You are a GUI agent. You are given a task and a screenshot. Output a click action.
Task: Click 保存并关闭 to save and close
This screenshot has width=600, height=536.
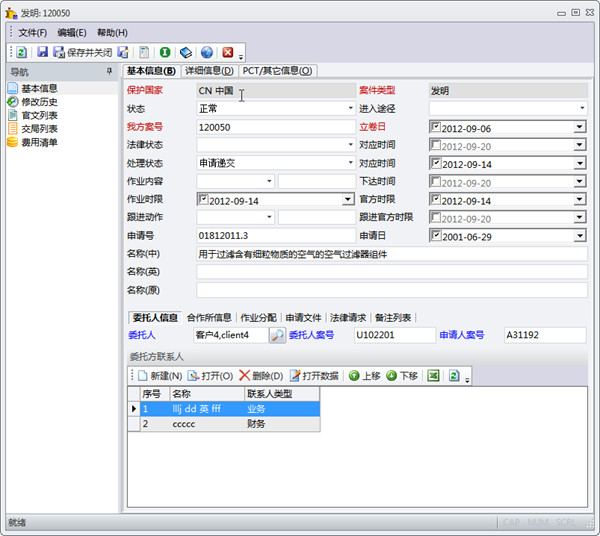coord(83,52)
